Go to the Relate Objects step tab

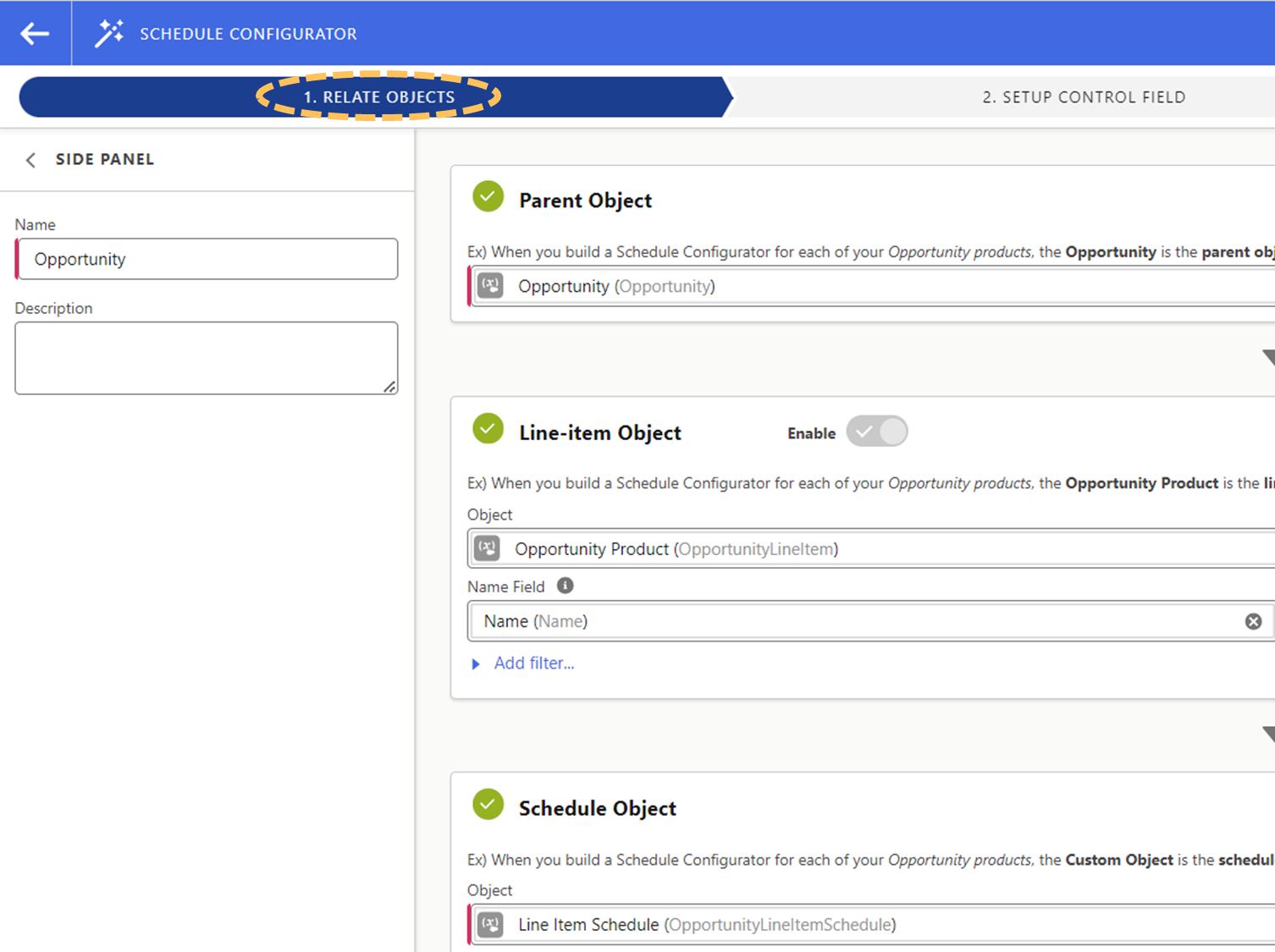378,97
